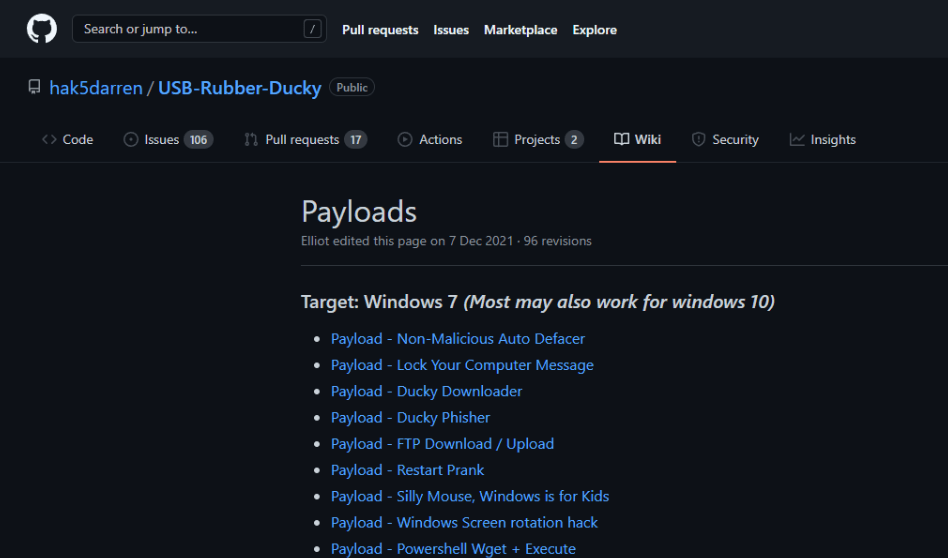The width and height of the screenshot is (948, 558).
Task: Open Payload - FTP Download / Upload
Action: coord(442,444)
